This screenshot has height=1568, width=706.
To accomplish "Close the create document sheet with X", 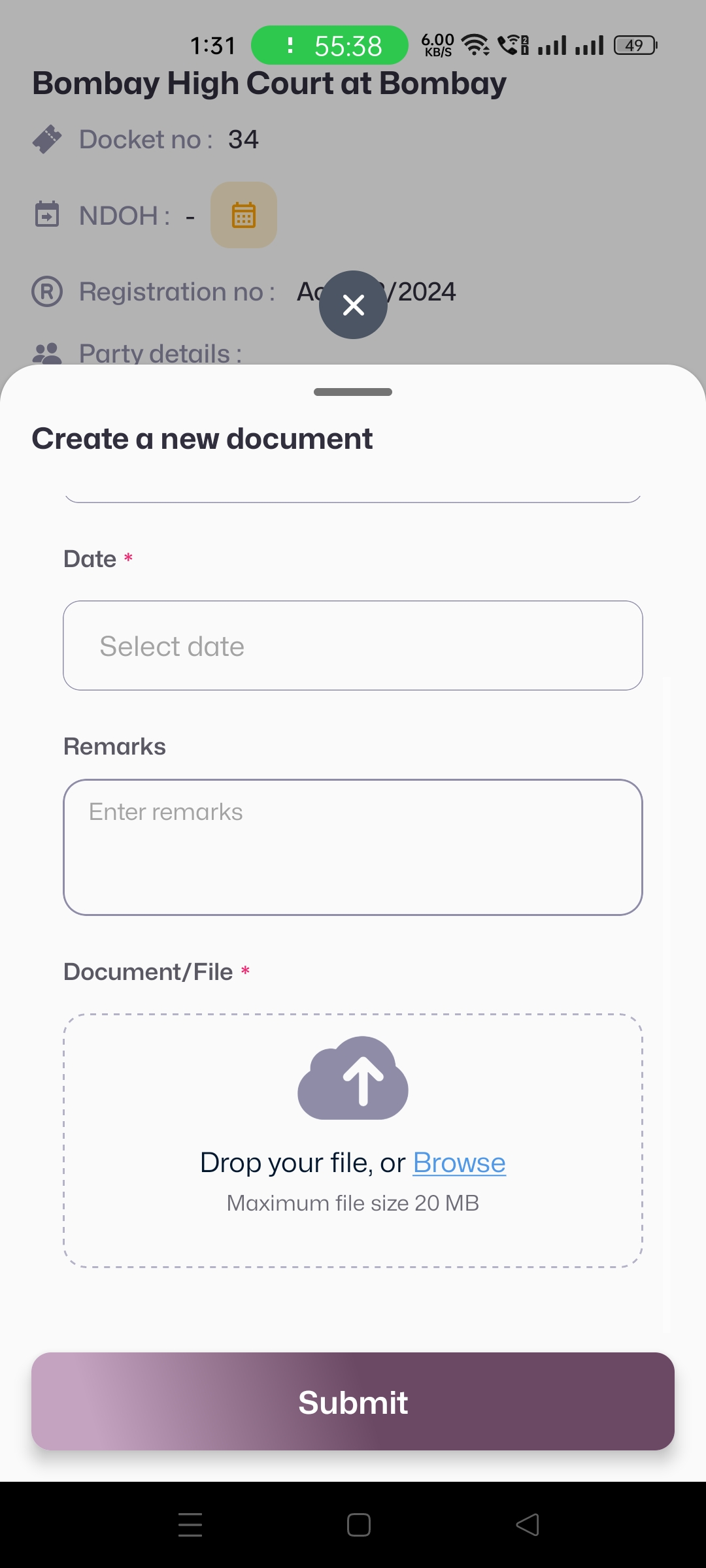I will point(353,304).
